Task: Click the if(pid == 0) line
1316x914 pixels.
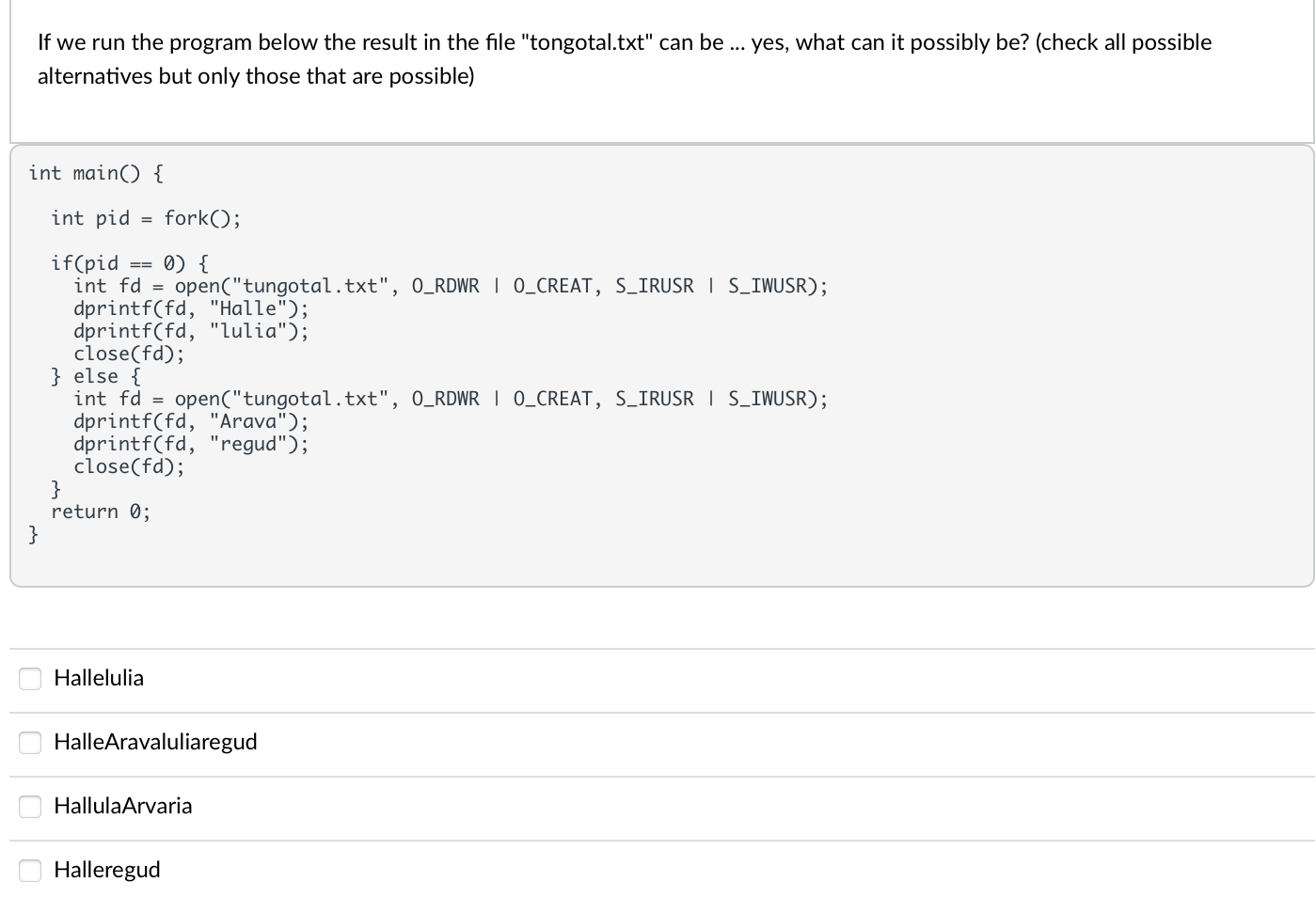Action: click(129, 262)
